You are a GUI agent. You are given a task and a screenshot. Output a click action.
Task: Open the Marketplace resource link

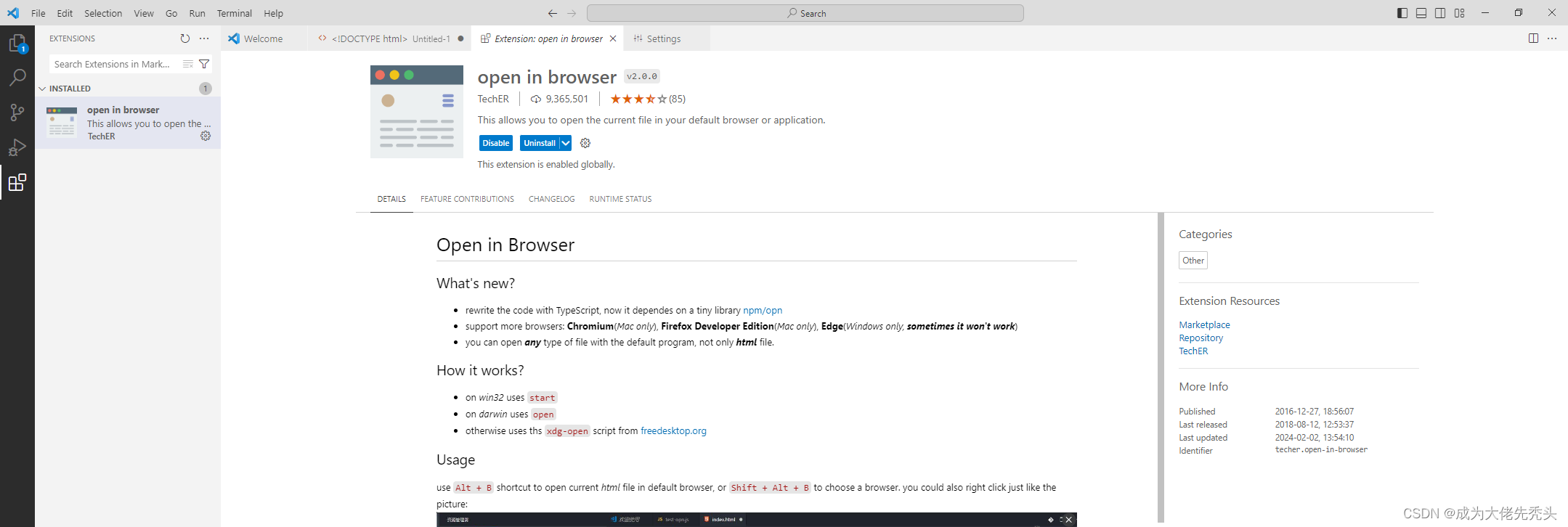[x=1204, y=324]
